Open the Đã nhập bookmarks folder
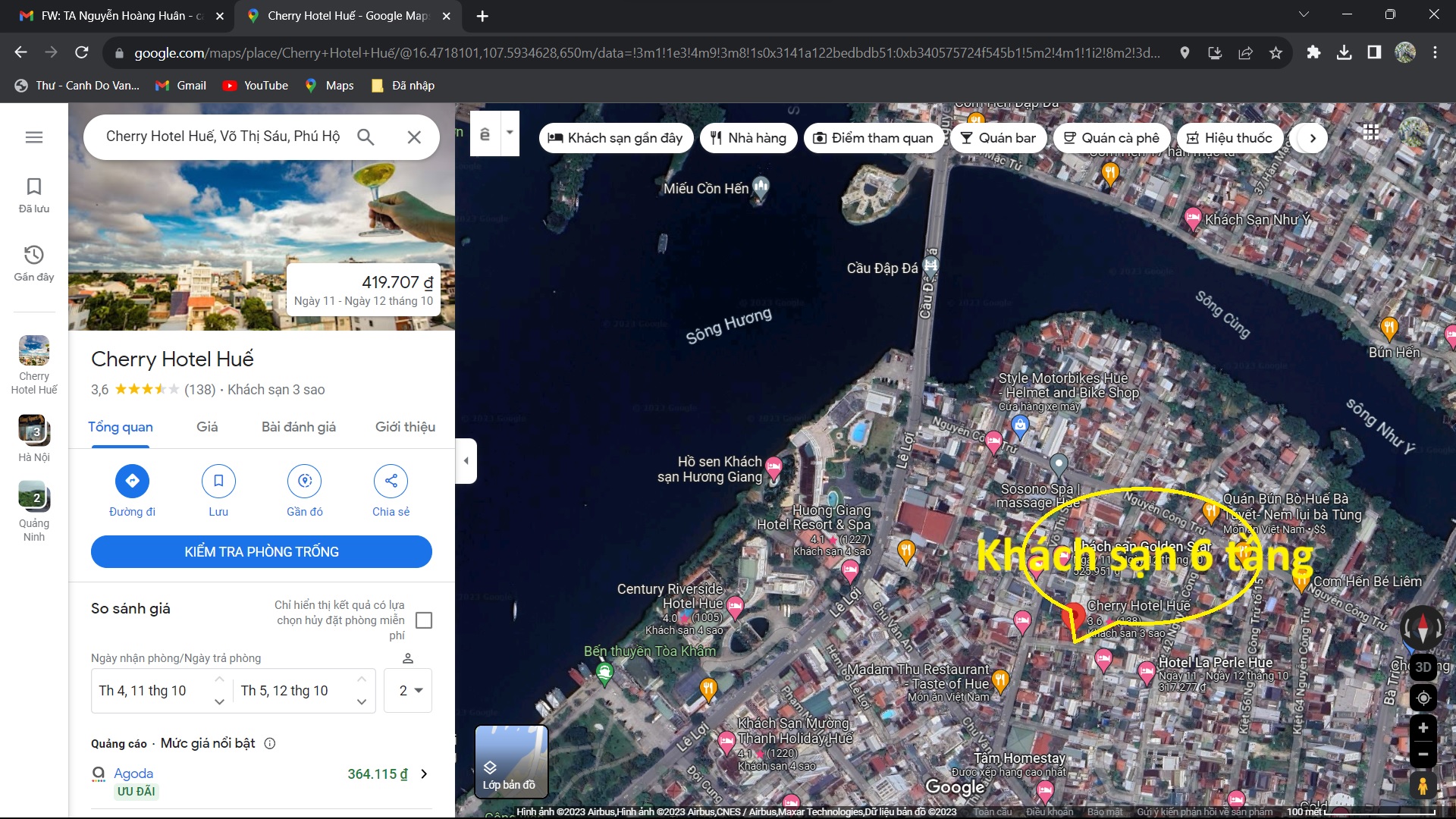 point(403,86)
